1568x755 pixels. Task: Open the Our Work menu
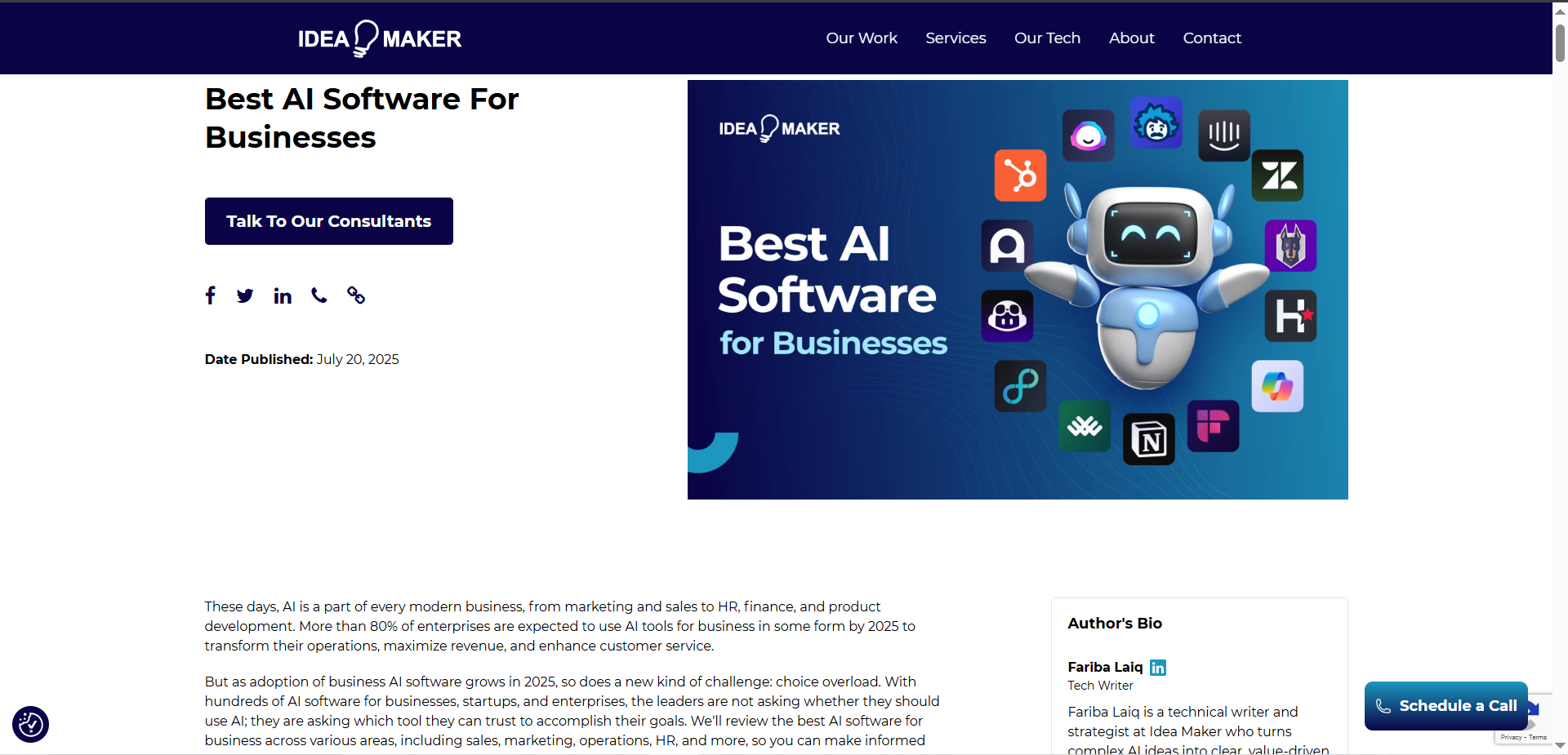(861, 38)
